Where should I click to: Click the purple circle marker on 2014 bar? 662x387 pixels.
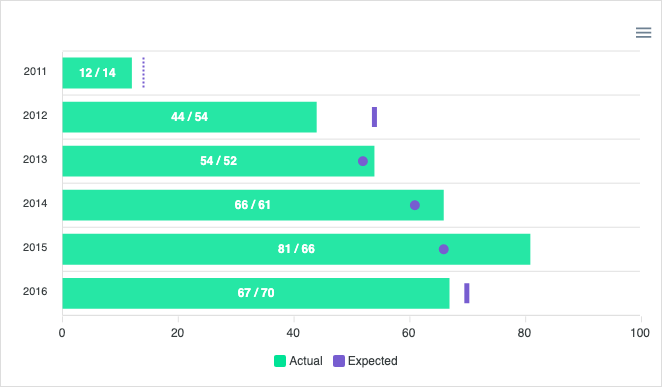(415, 205)
